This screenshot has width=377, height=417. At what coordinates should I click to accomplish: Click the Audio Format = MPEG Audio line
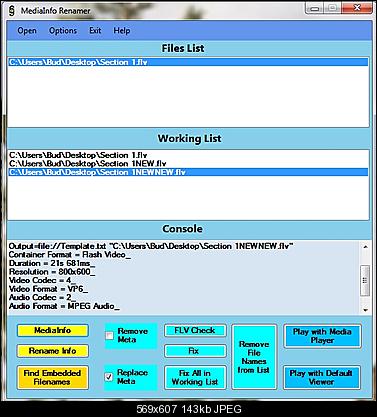coord(64,306)
